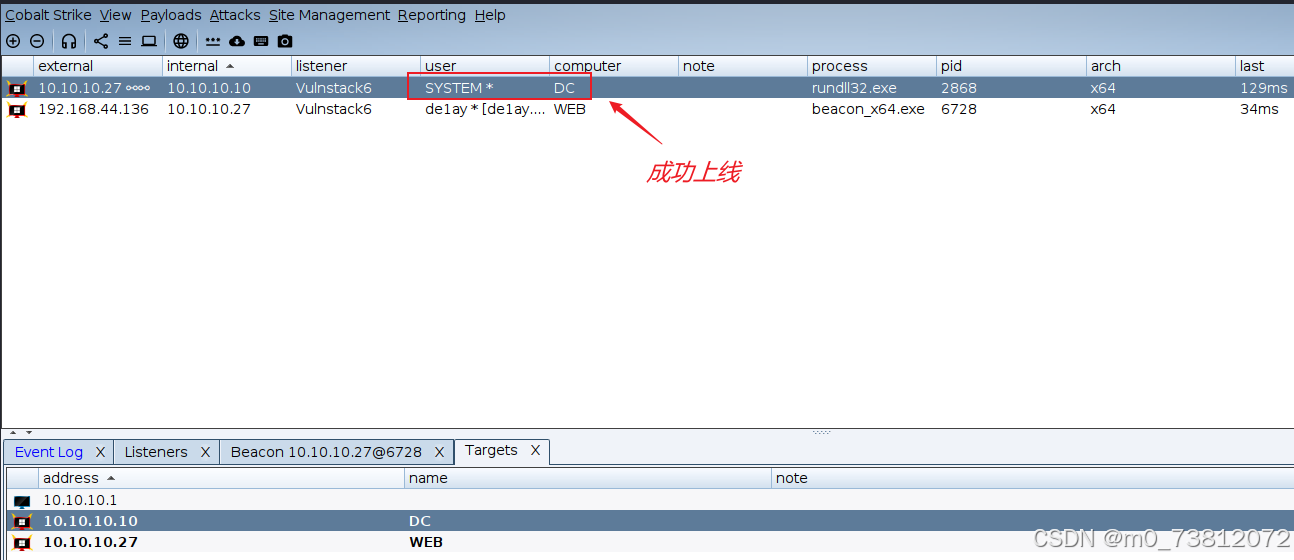Switch to the Session Table list icon
Viewport: 1294px width, 560px height.
125,41
